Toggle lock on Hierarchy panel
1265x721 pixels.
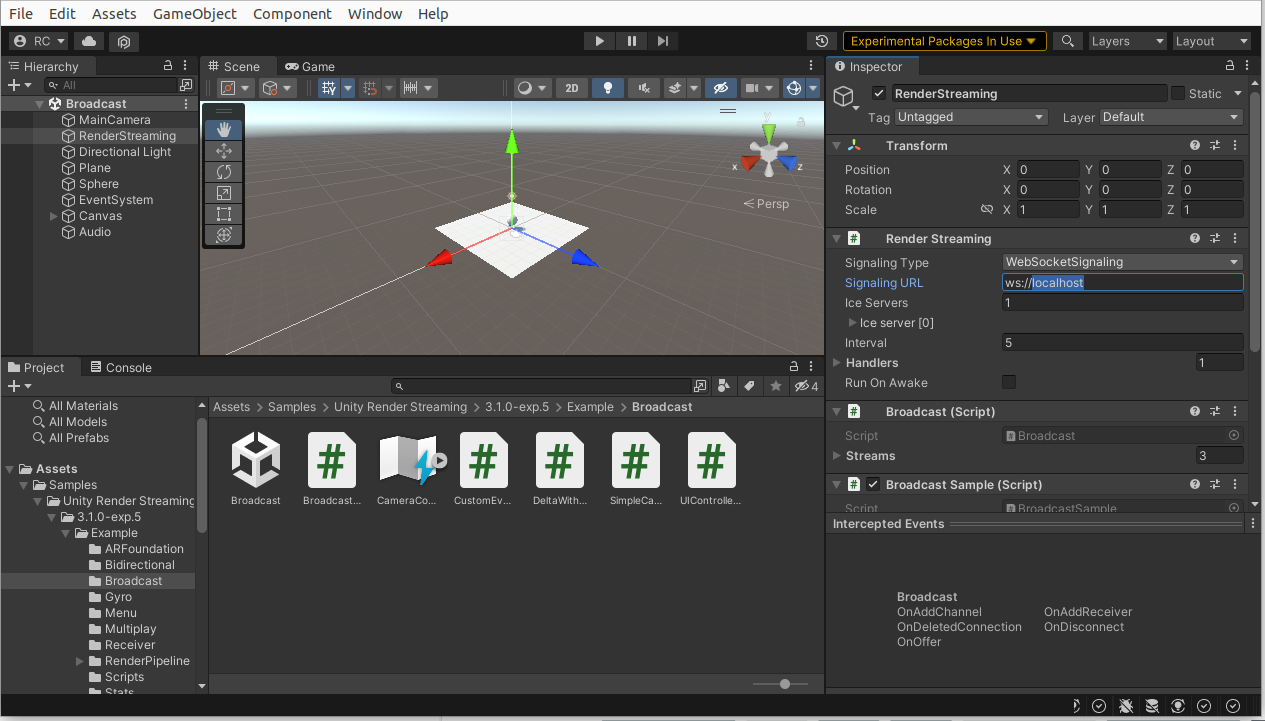(x=168, y=66)
